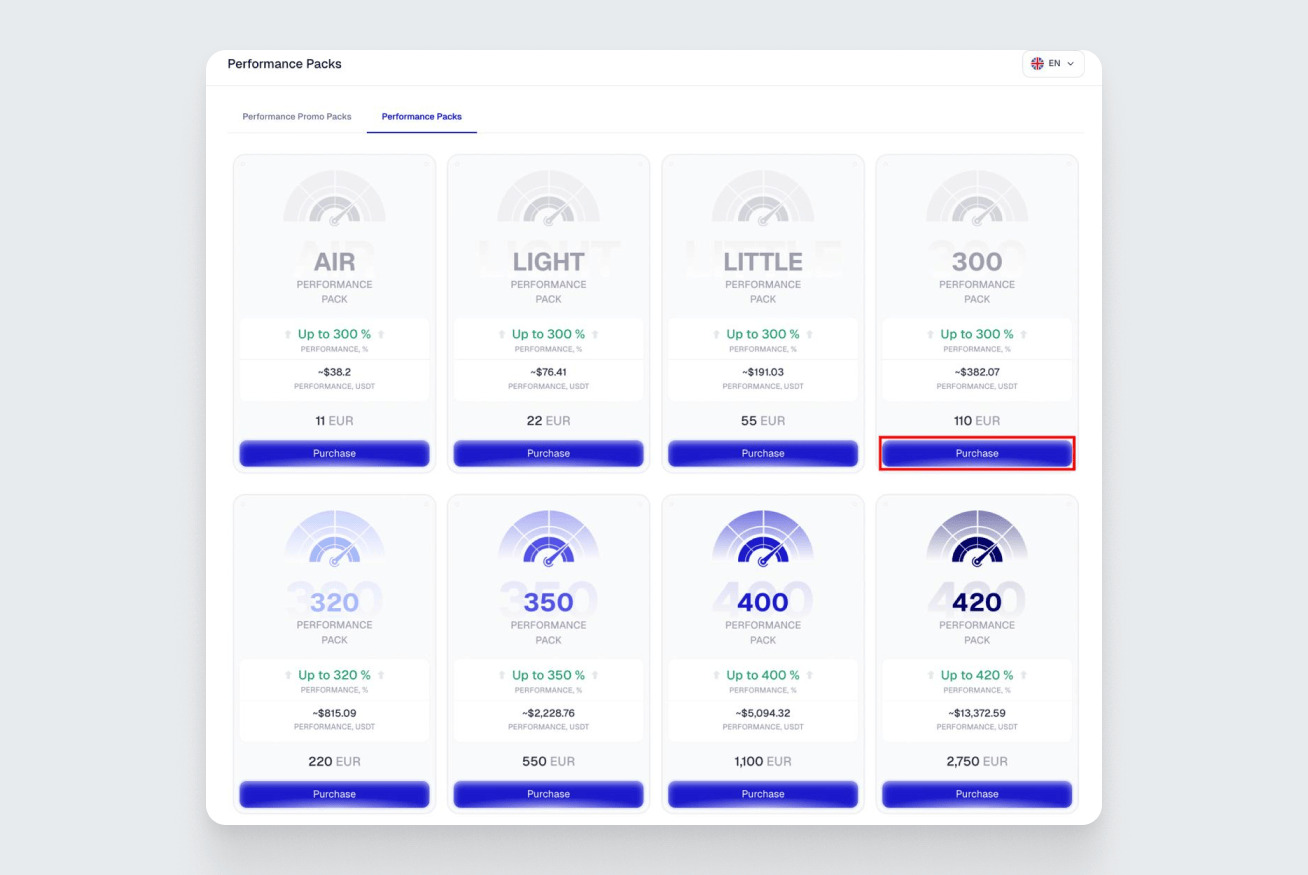Purchase the 350 pack for 550 EUR

(548, 794)
